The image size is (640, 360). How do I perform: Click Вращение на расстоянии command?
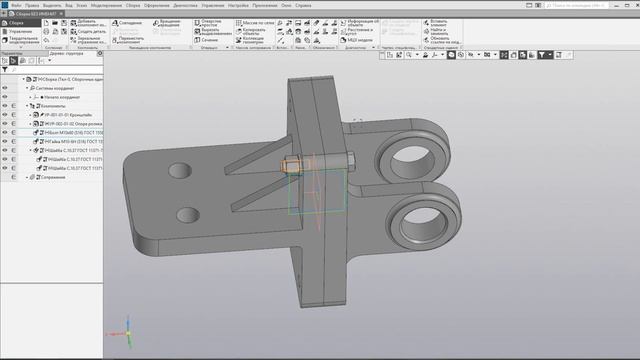(x=167, y=23)
